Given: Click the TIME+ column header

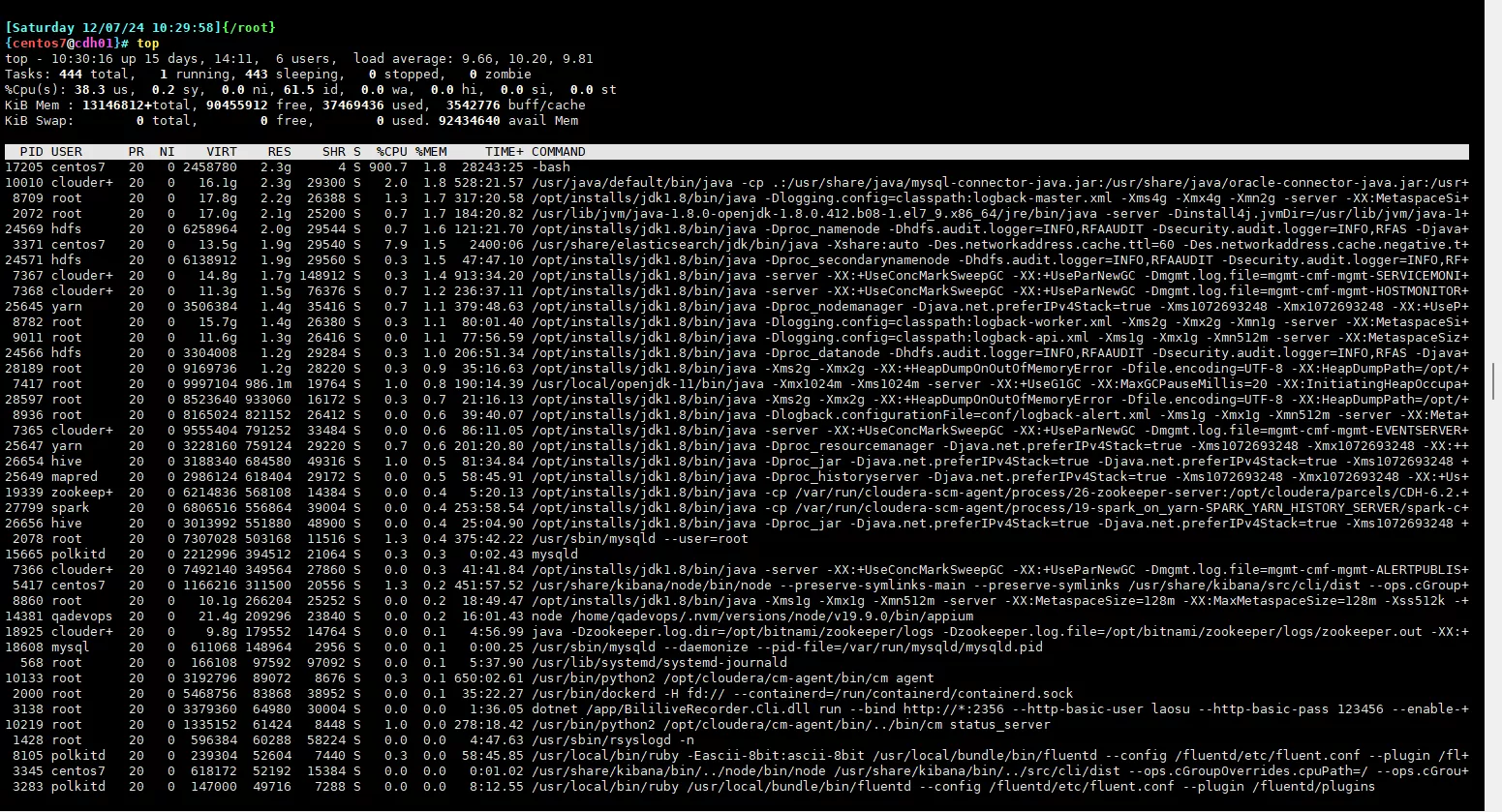Looking at the screenshot, I should pos(504,152).
